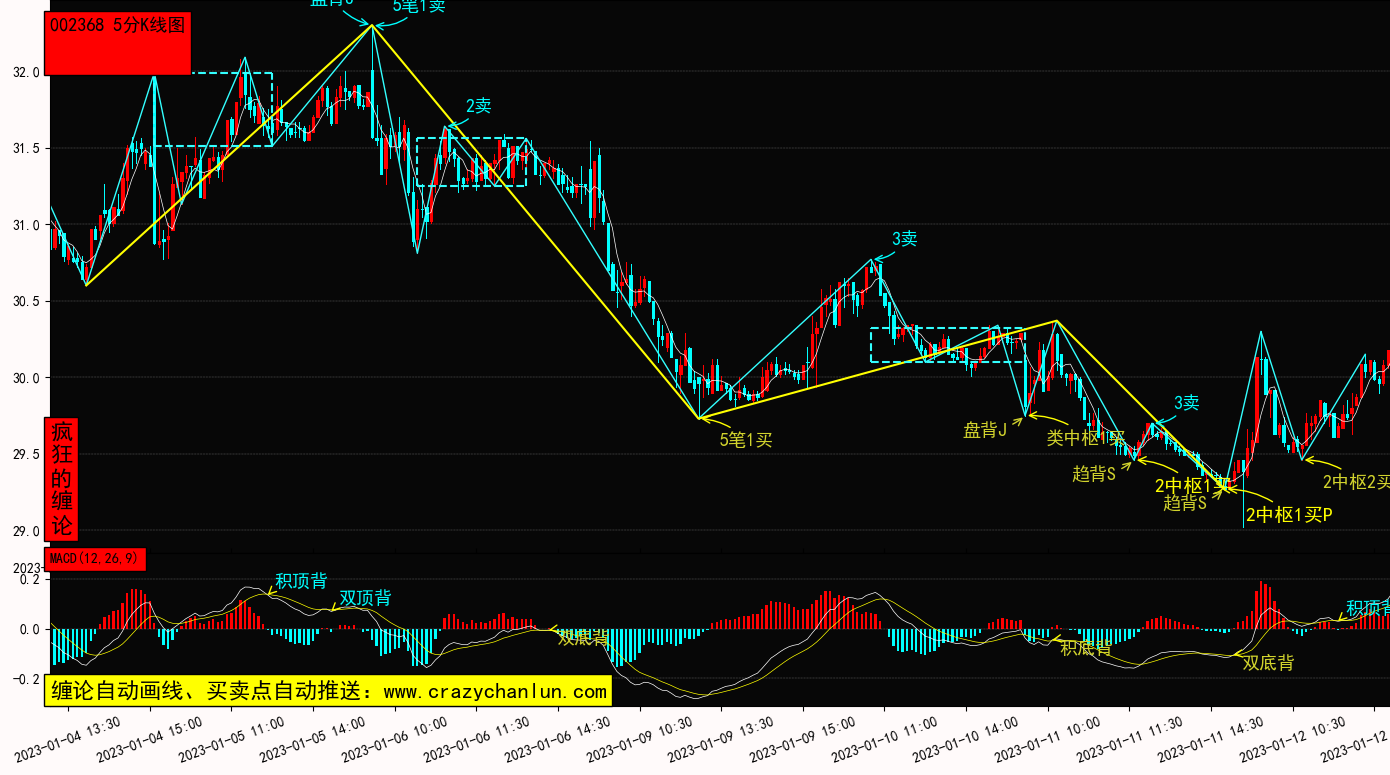Click the 双顶背 MACD divergence label
The width and height of the screenshot is (1390, 775).
click(x=365, y=598)
